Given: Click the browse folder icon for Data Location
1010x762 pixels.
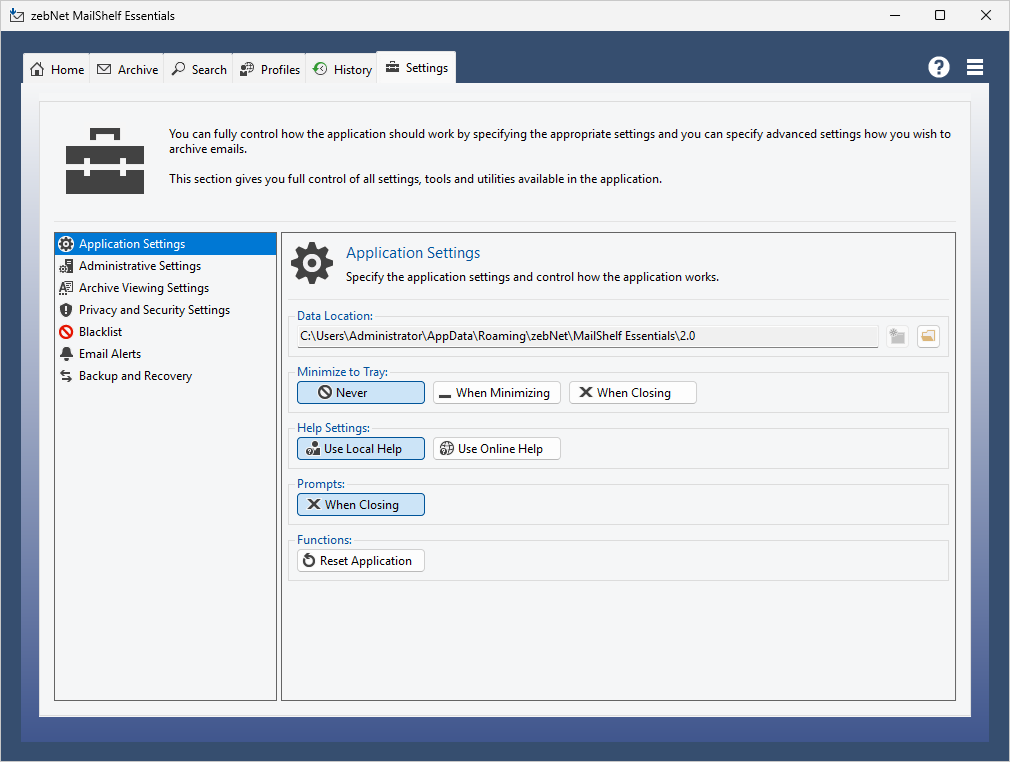Looking at the screenshot, I should (x=928, y=337).
